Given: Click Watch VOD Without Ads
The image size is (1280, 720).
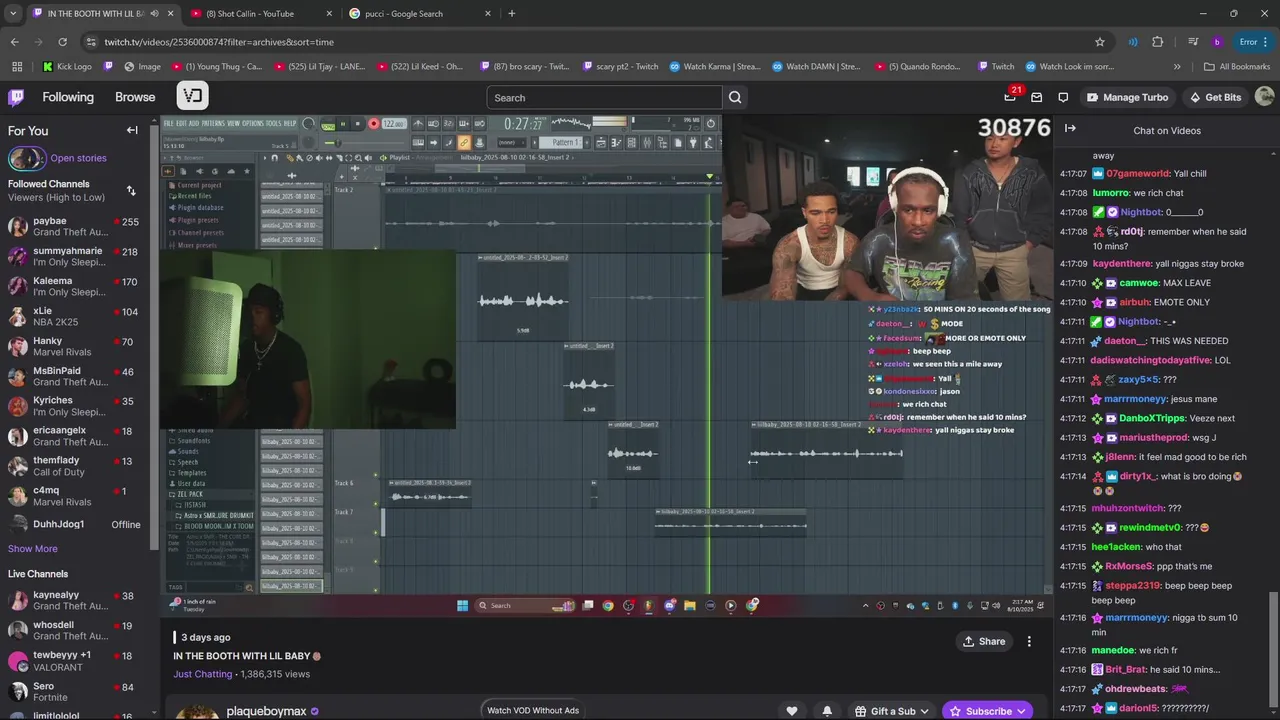Looking at the screenshot, I should point(533,710).
